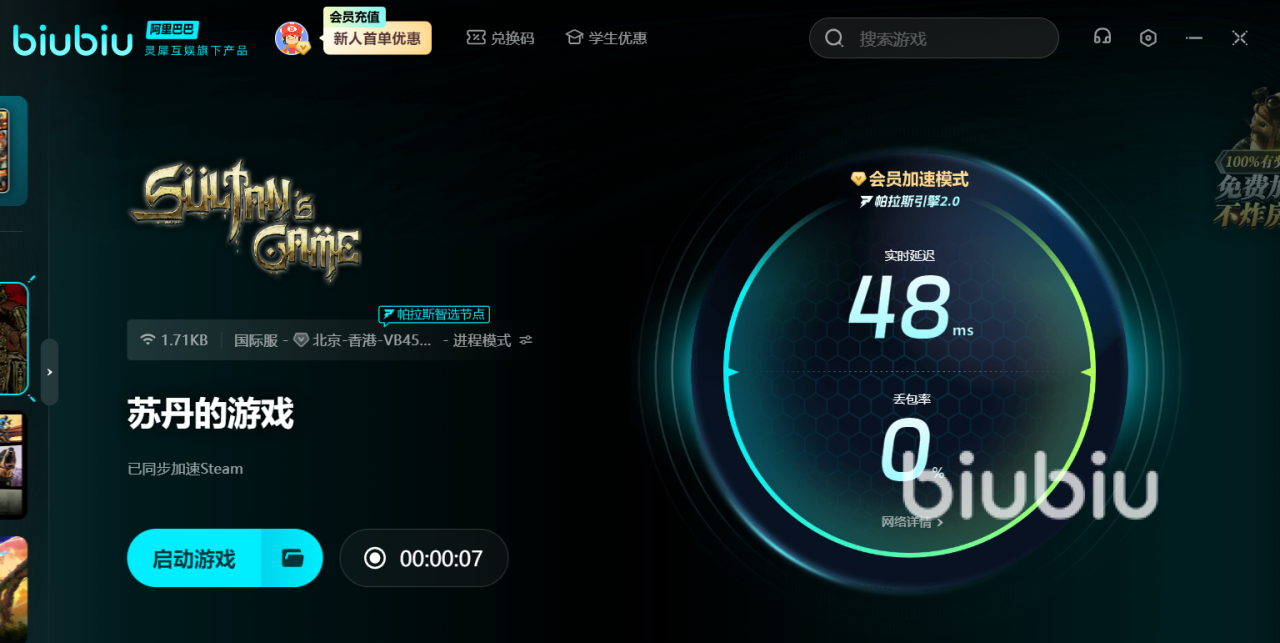The image size is (1280, 643).
Task: Click the magnifier search icon
Action: coord(834,38)
